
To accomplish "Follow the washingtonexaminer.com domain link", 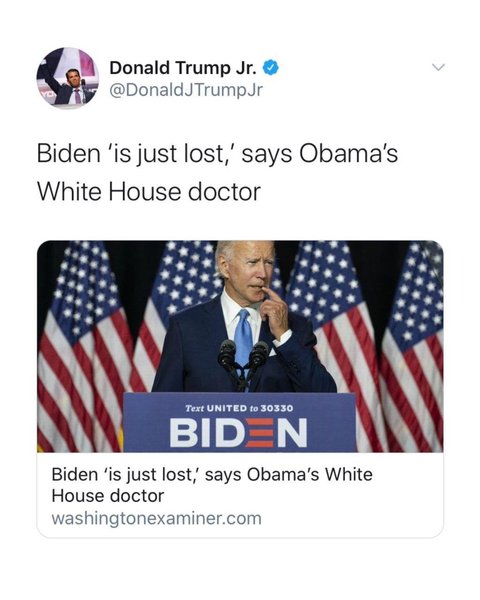I will coord(157,518).
